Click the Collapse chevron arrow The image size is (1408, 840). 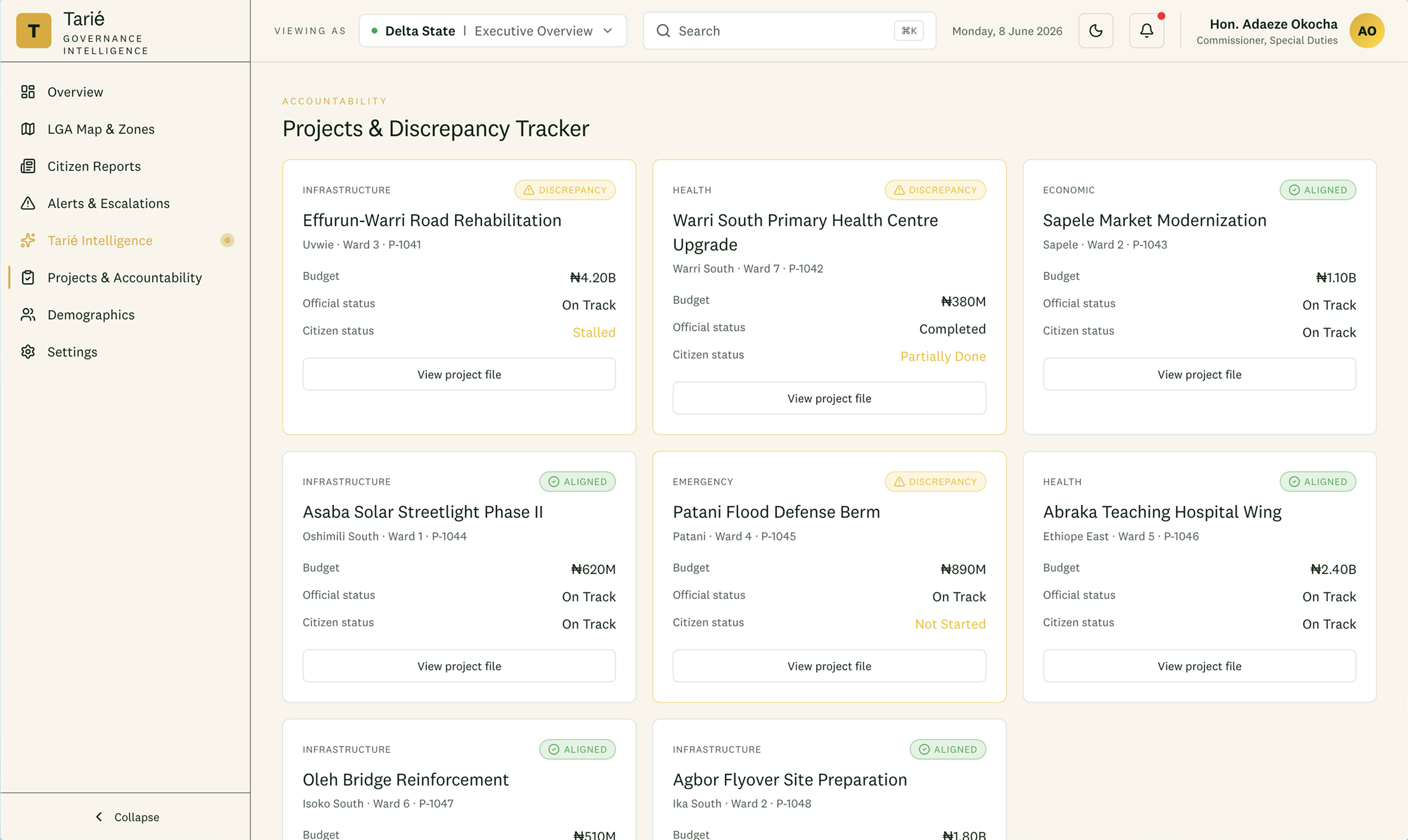(x=99, y=816)
